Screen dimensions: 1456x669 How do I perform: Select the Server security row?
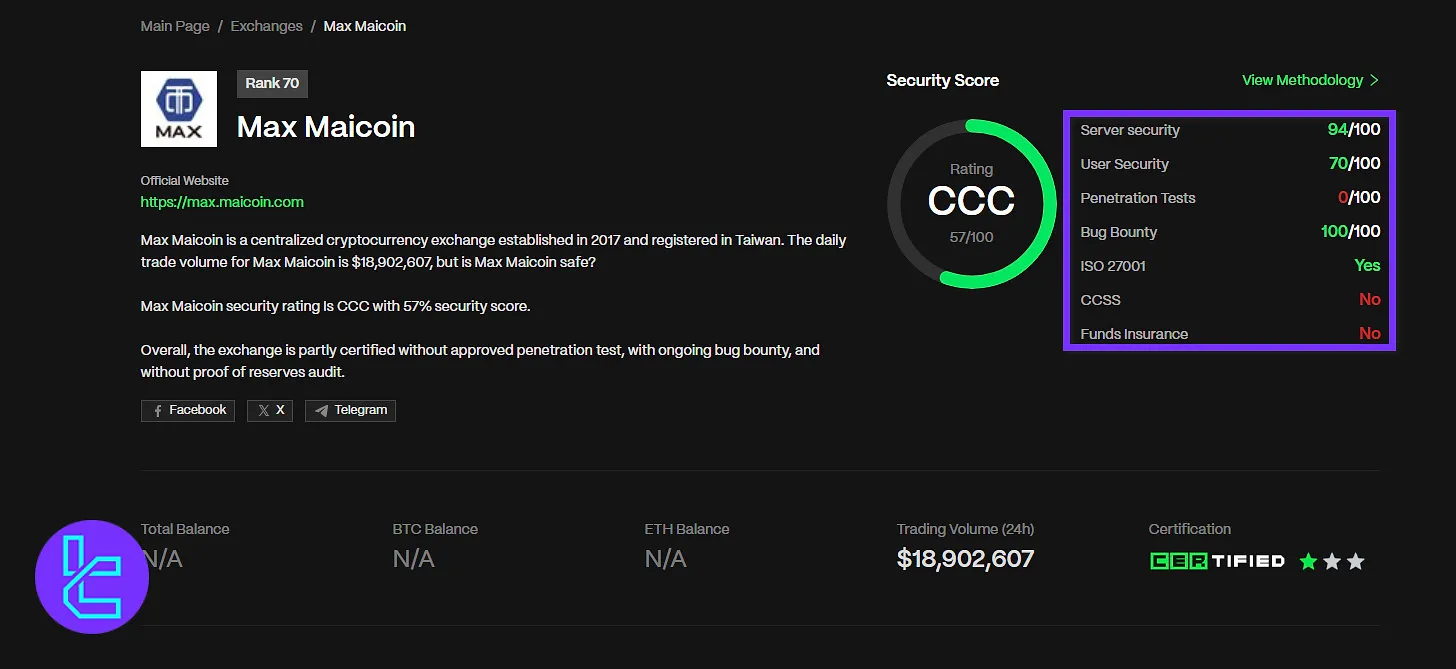1230,130
